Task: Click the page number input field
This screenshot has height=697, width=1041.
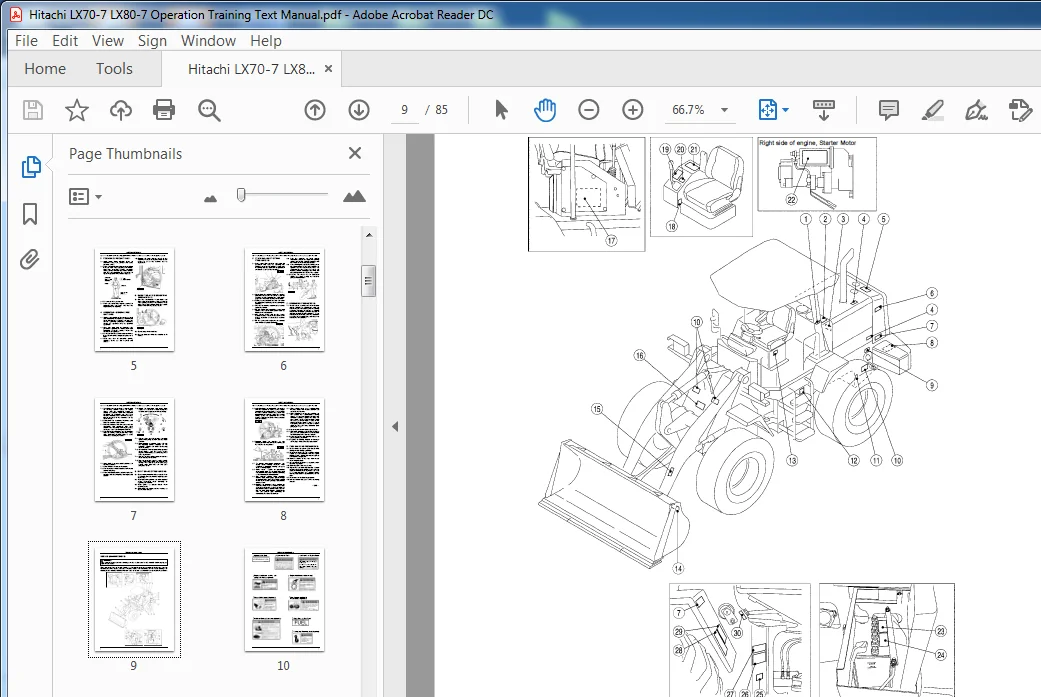Action: [404, 110]
